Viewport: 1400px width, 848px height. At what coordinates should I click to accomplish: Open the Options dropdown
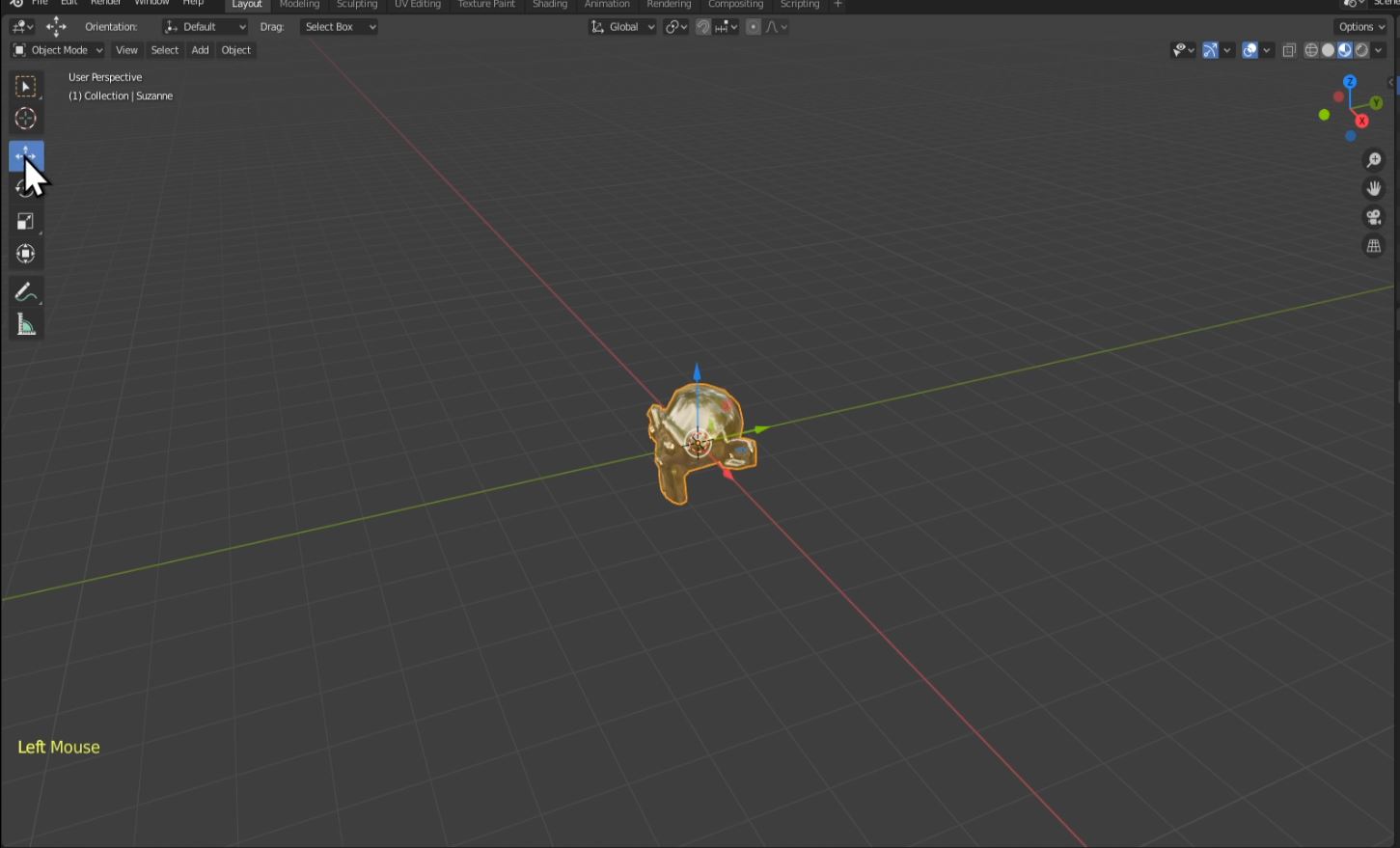tap(1362, 27)
